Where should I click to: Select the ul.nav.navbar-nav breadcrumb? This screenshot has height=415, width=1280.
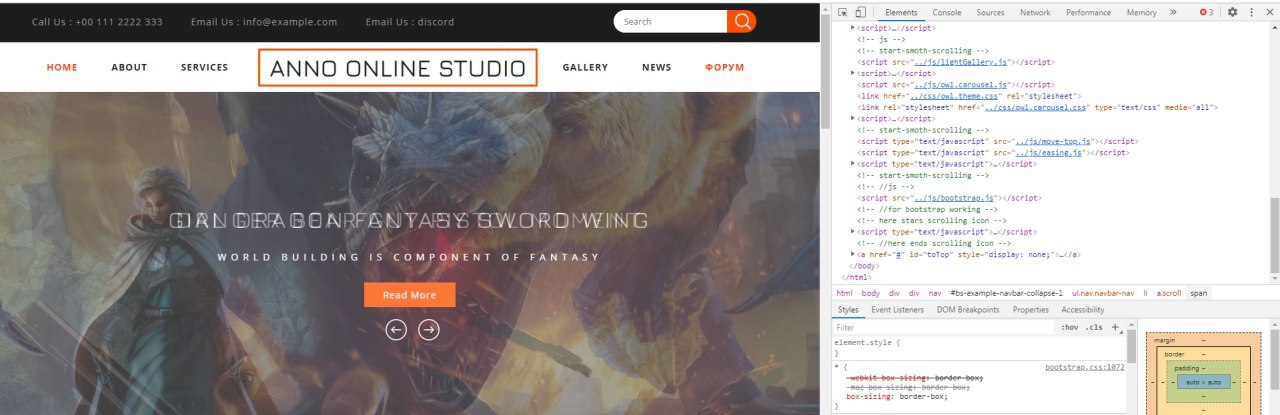(x=1103, y=293)
